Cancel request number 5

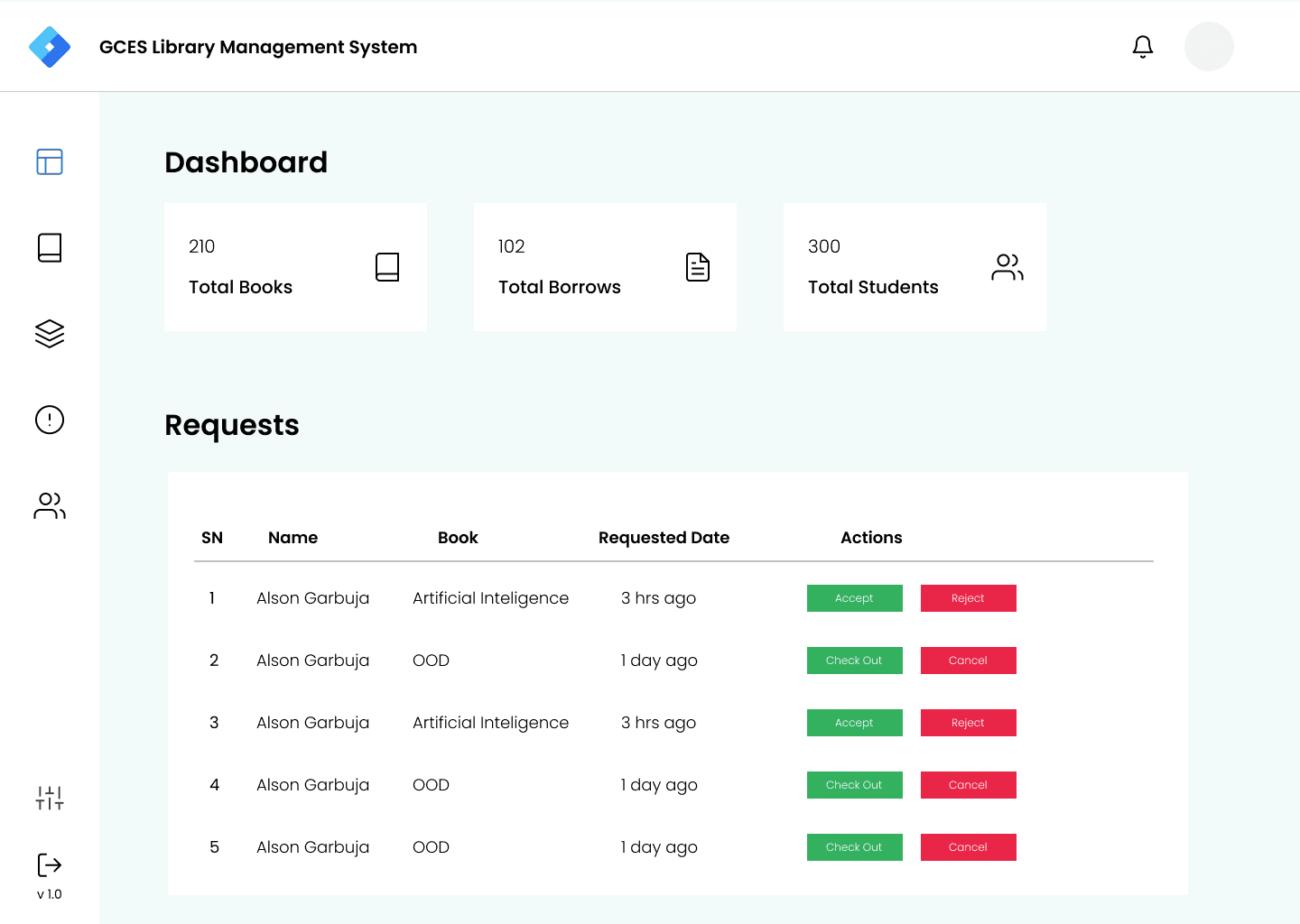click(x=968, y=846)
